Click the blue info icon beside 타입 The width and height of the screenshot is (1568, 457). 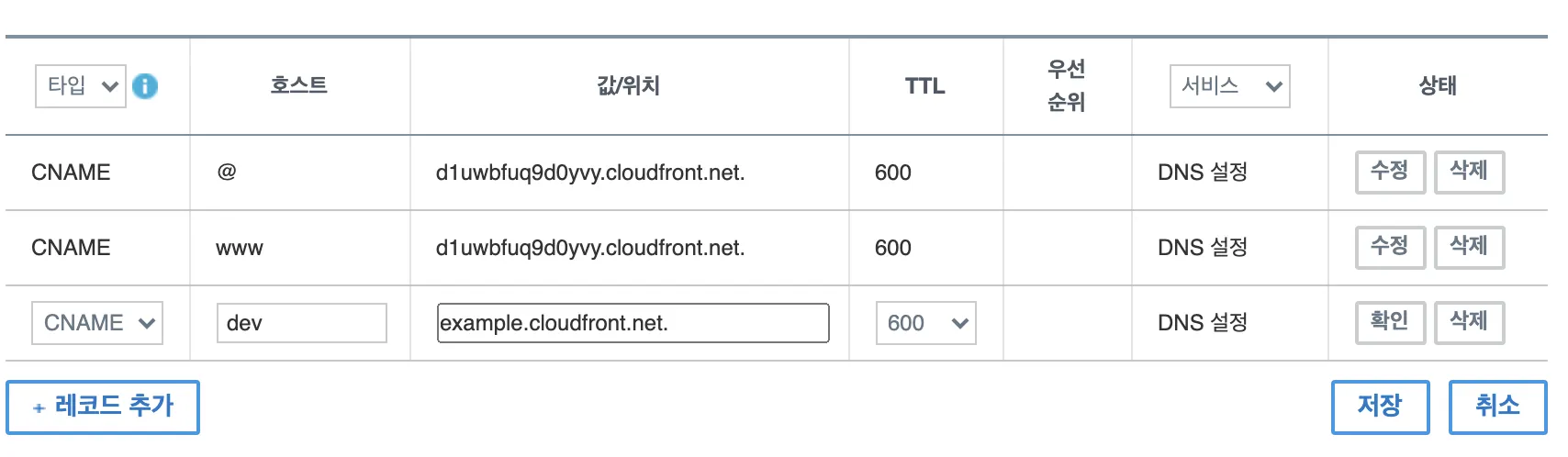[145, 86]
